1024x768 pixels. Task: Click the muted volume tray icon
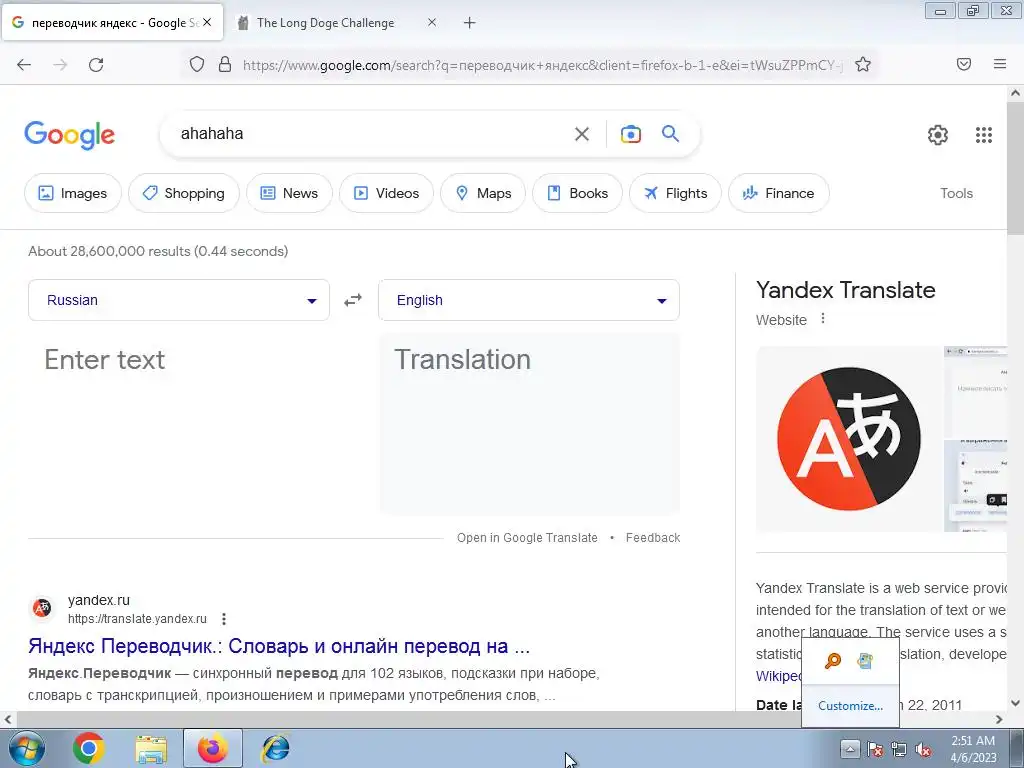tap(923, 750)
